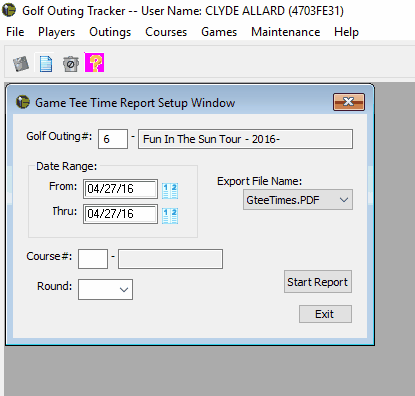
Task: Open calendar picker beside From date
Action: point(170,191)
